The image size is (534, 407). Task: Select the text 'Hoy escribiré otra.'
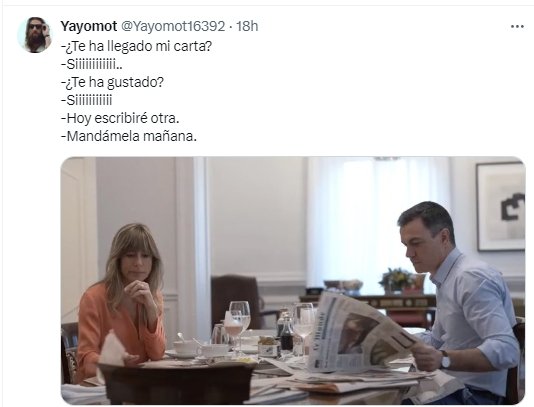(x=120, y=118)
